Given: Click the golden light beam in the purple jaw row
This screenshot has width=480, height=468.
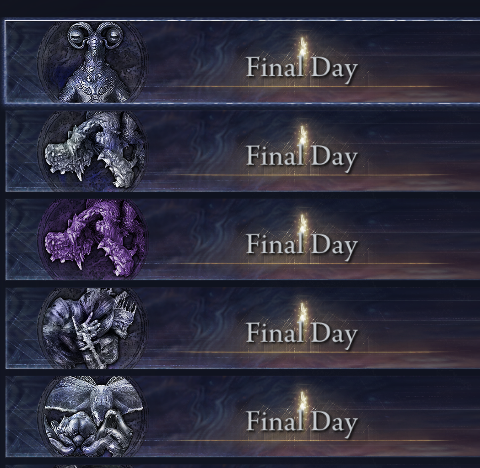Looking at the screenshot, I should point(302,225).
